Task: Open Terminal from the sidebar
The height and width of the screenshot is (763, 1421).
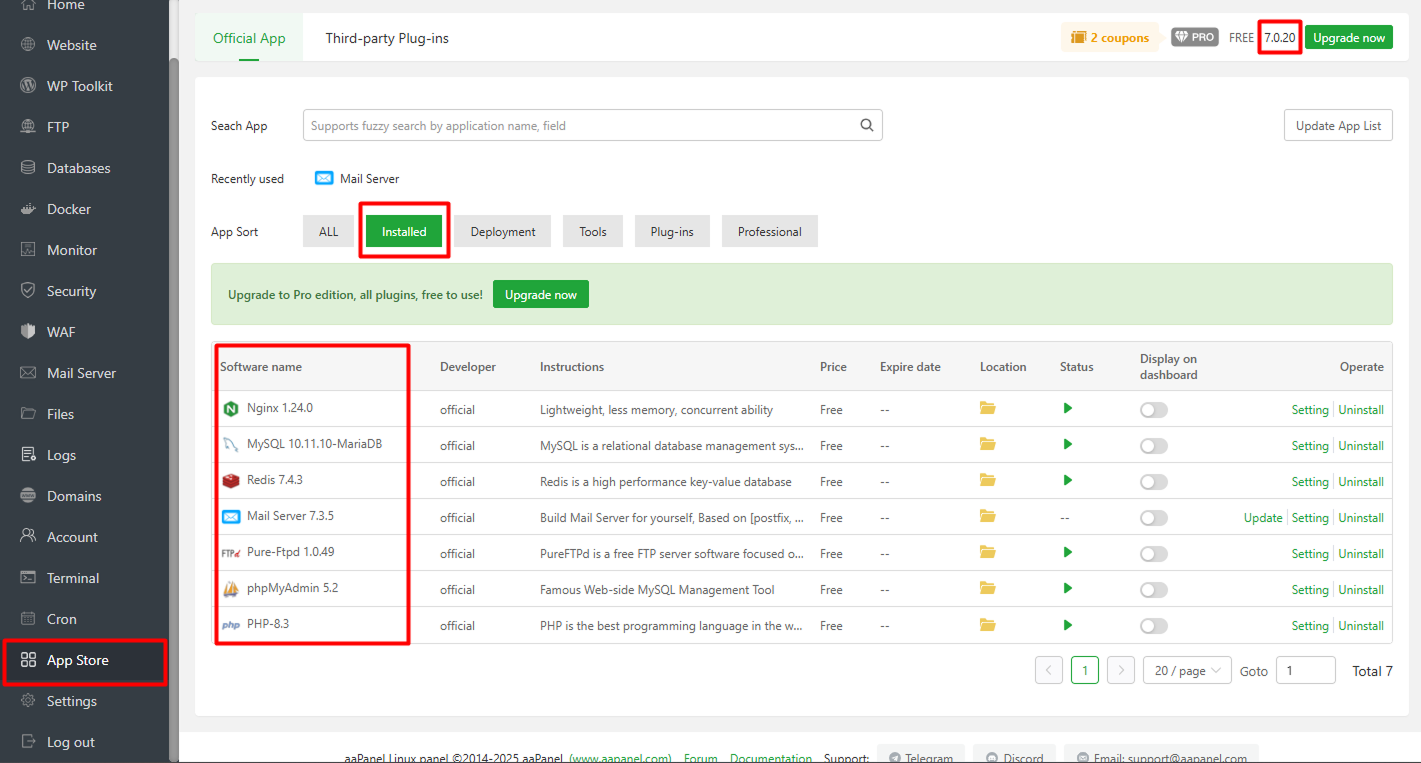Action: (72, 577)
